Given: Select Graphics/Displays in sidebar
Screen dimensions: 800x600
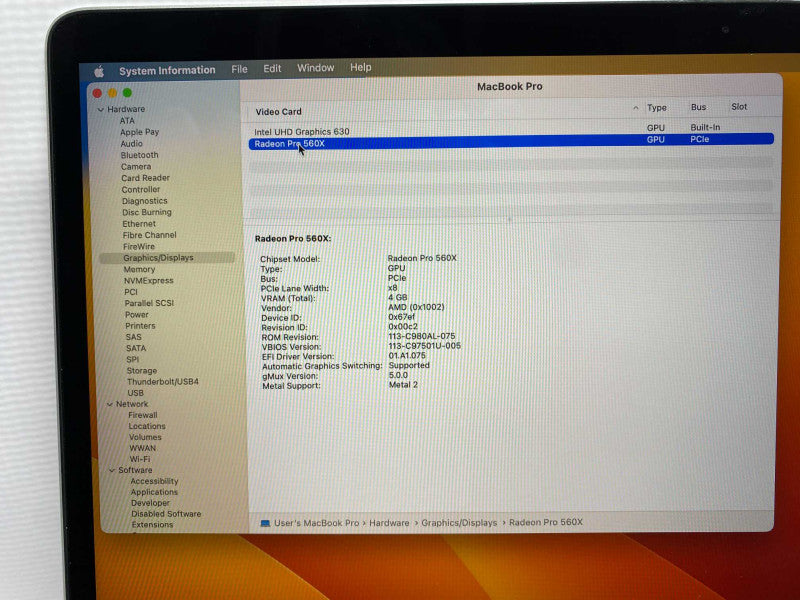Looking at the screenshot, I should pyautogui.click(x=167, y=258).
